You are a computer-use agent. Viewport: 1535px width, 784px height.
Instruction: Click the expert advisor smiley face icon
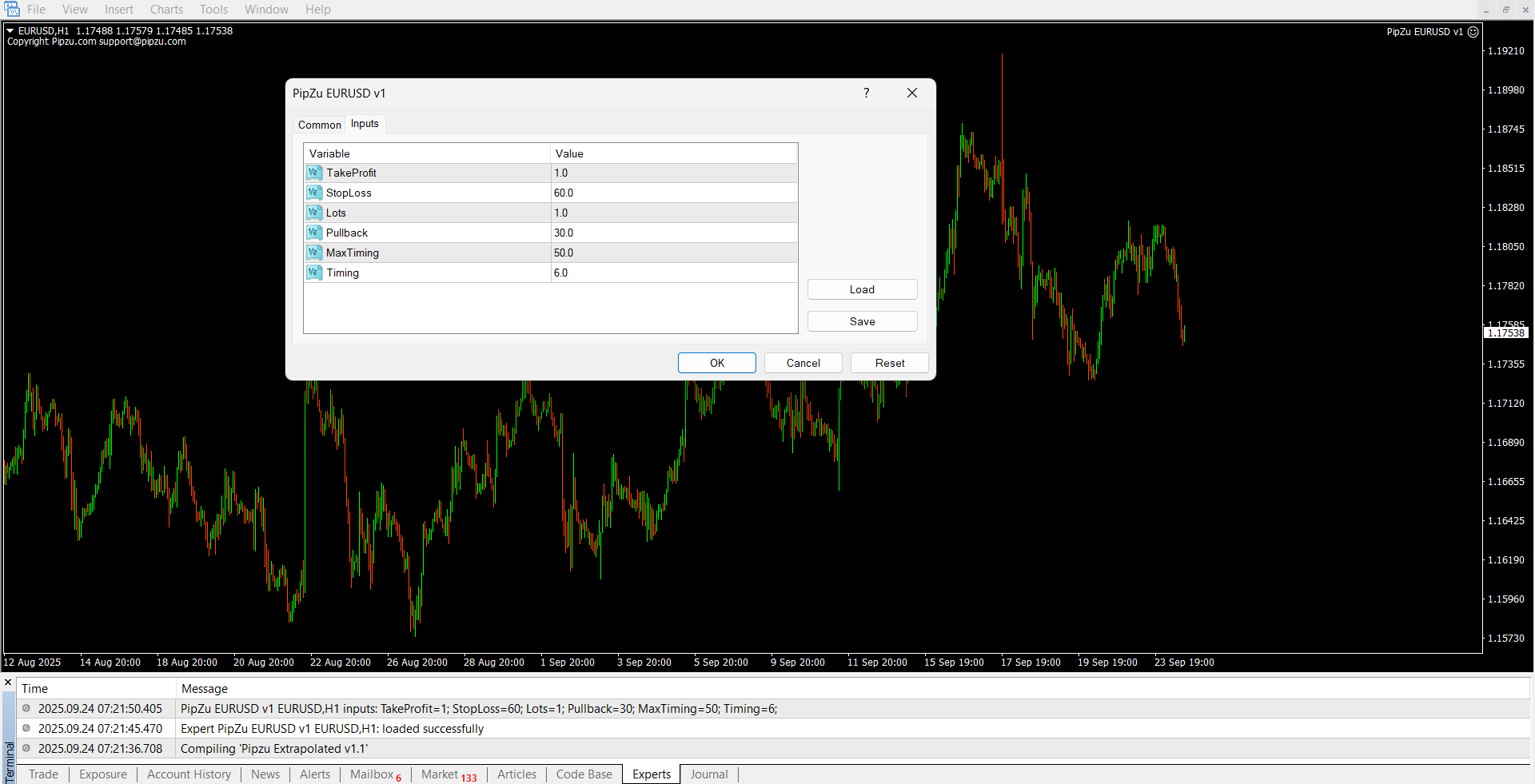point(1473,32)
